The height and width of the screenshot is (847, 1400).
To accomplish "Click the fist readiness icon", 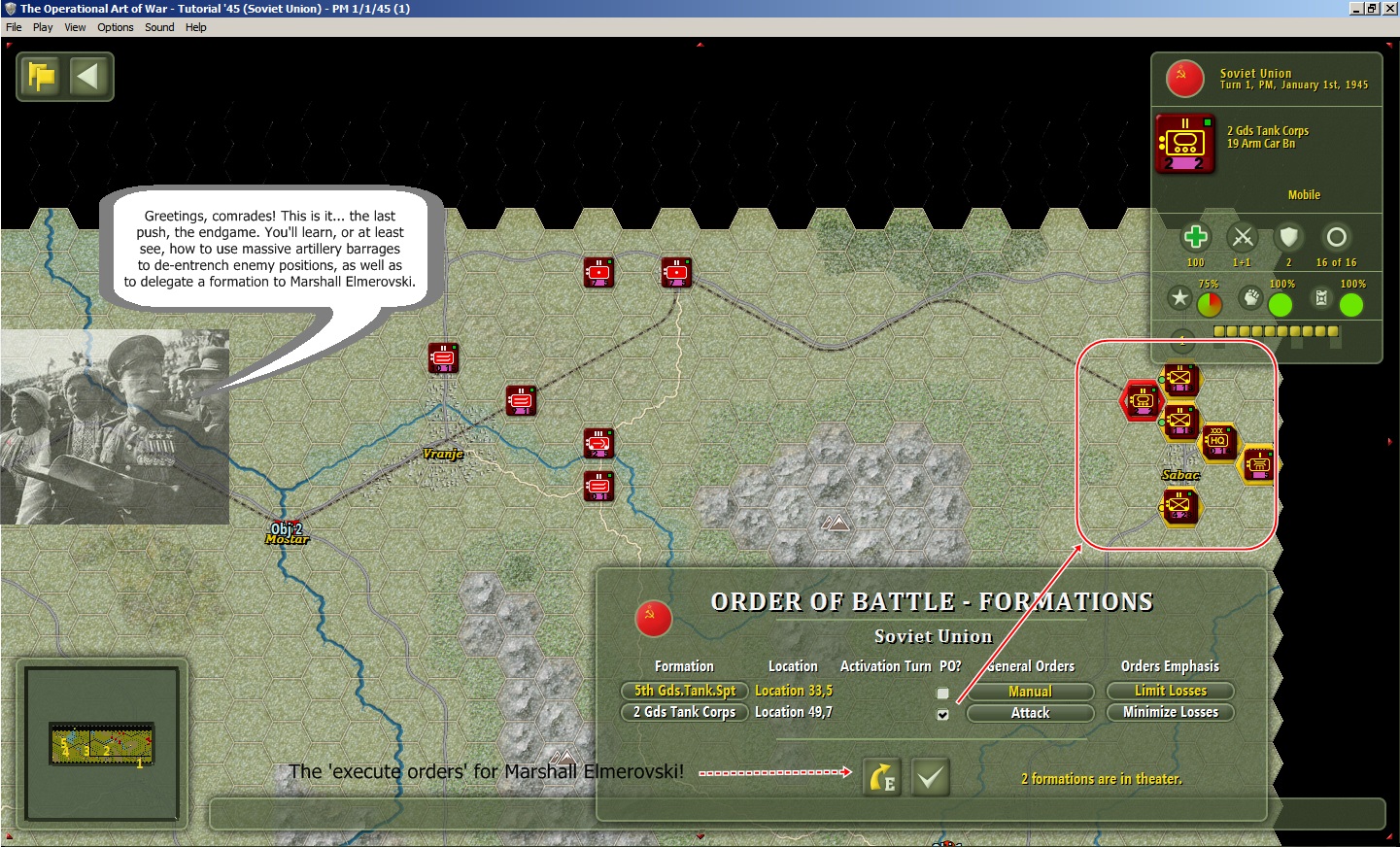I will click(x=1250, y=298).
